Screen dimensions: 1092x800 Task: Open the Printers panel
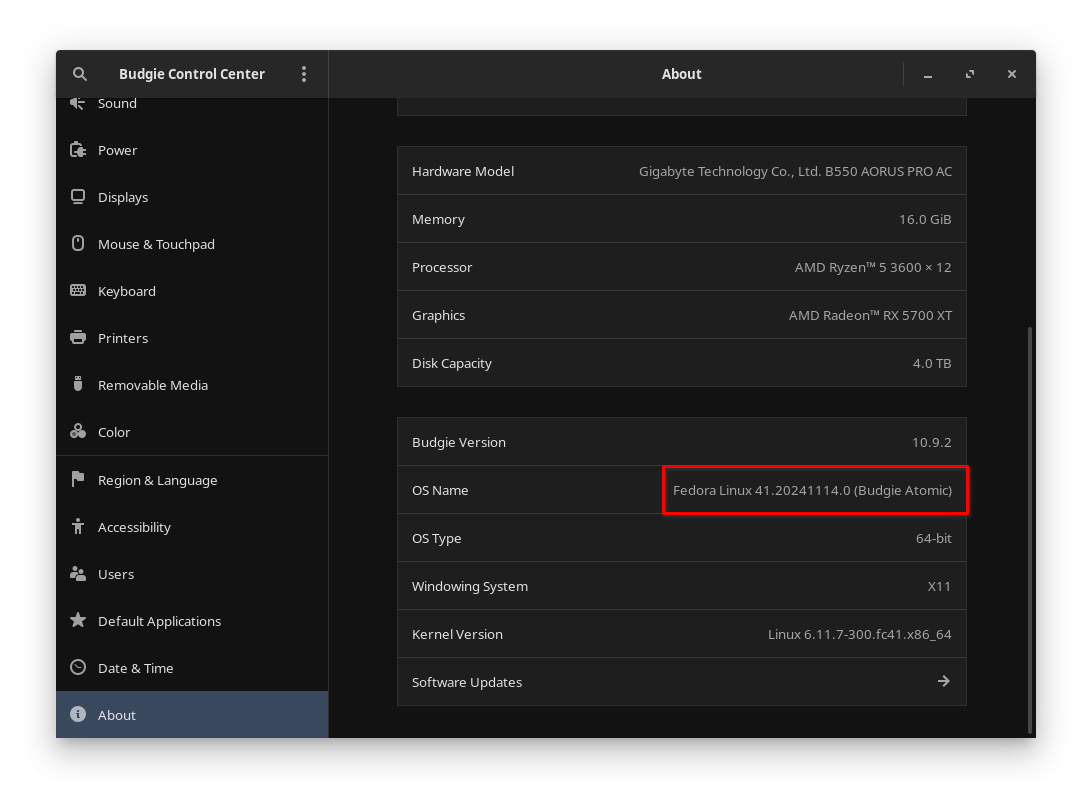pos(192,338)
